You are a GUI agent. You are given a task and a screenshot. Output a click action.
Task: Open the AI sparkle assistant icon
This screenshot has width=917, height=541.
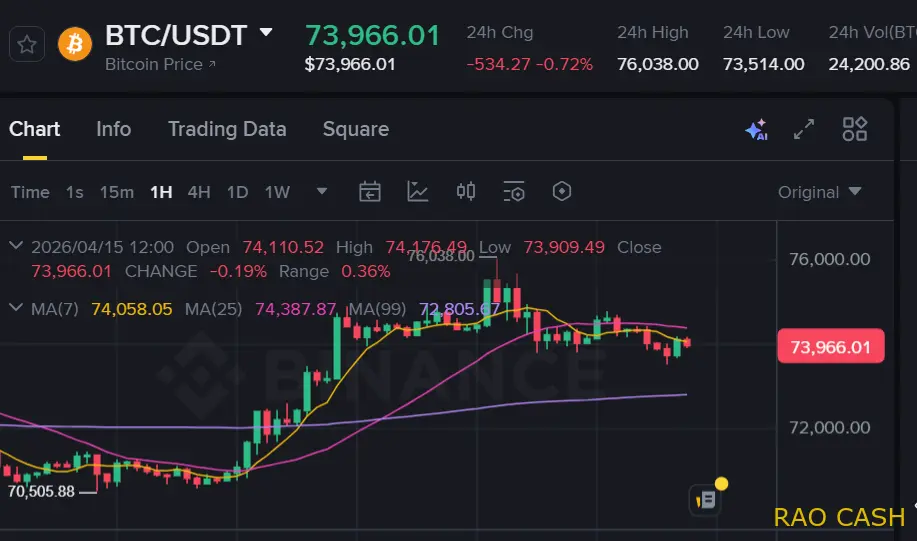(x=756, y=129)
